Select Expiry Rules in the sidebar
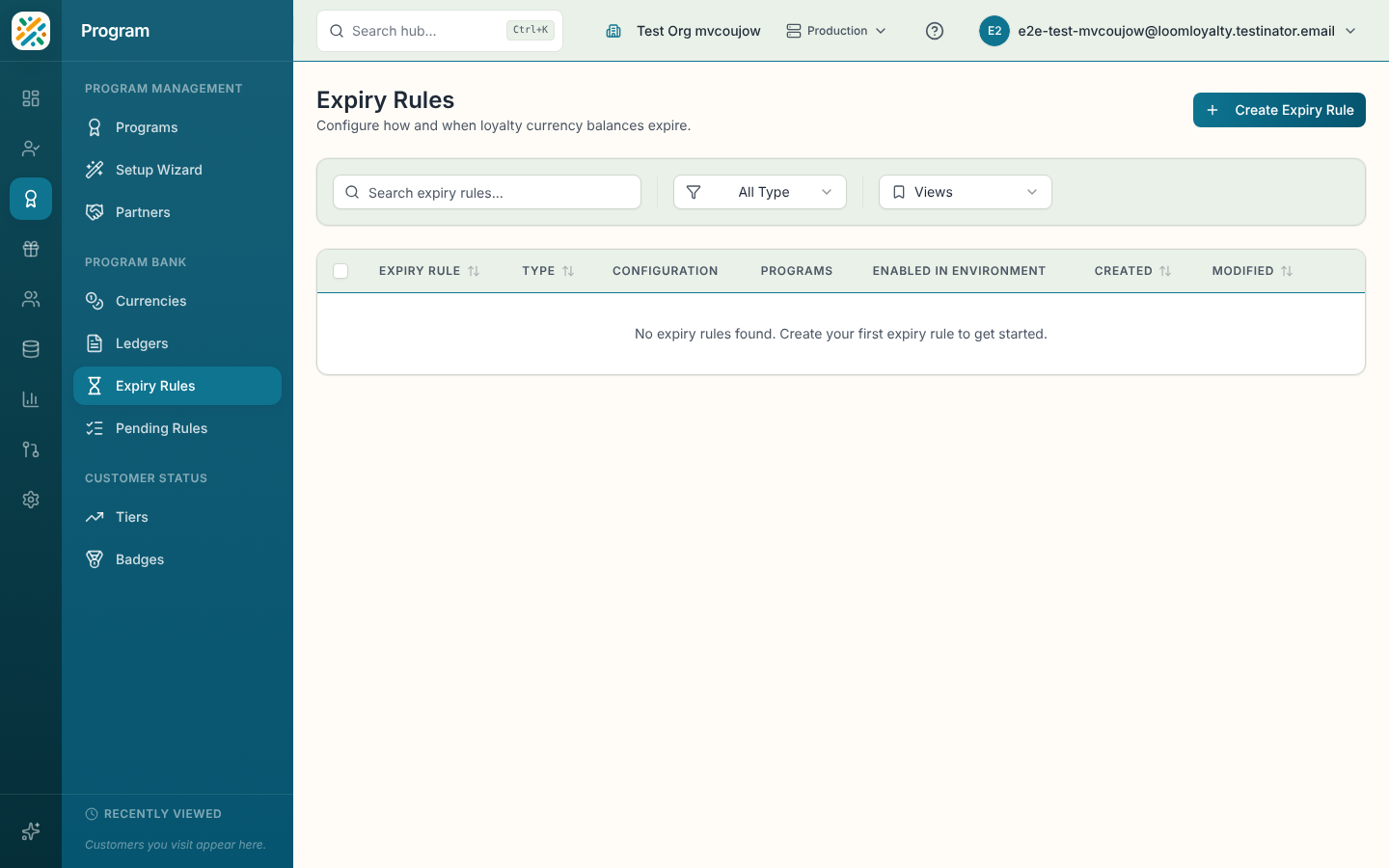Viewport: 1389px width, 868px height. pyautogui.click(x=177, y=386)
